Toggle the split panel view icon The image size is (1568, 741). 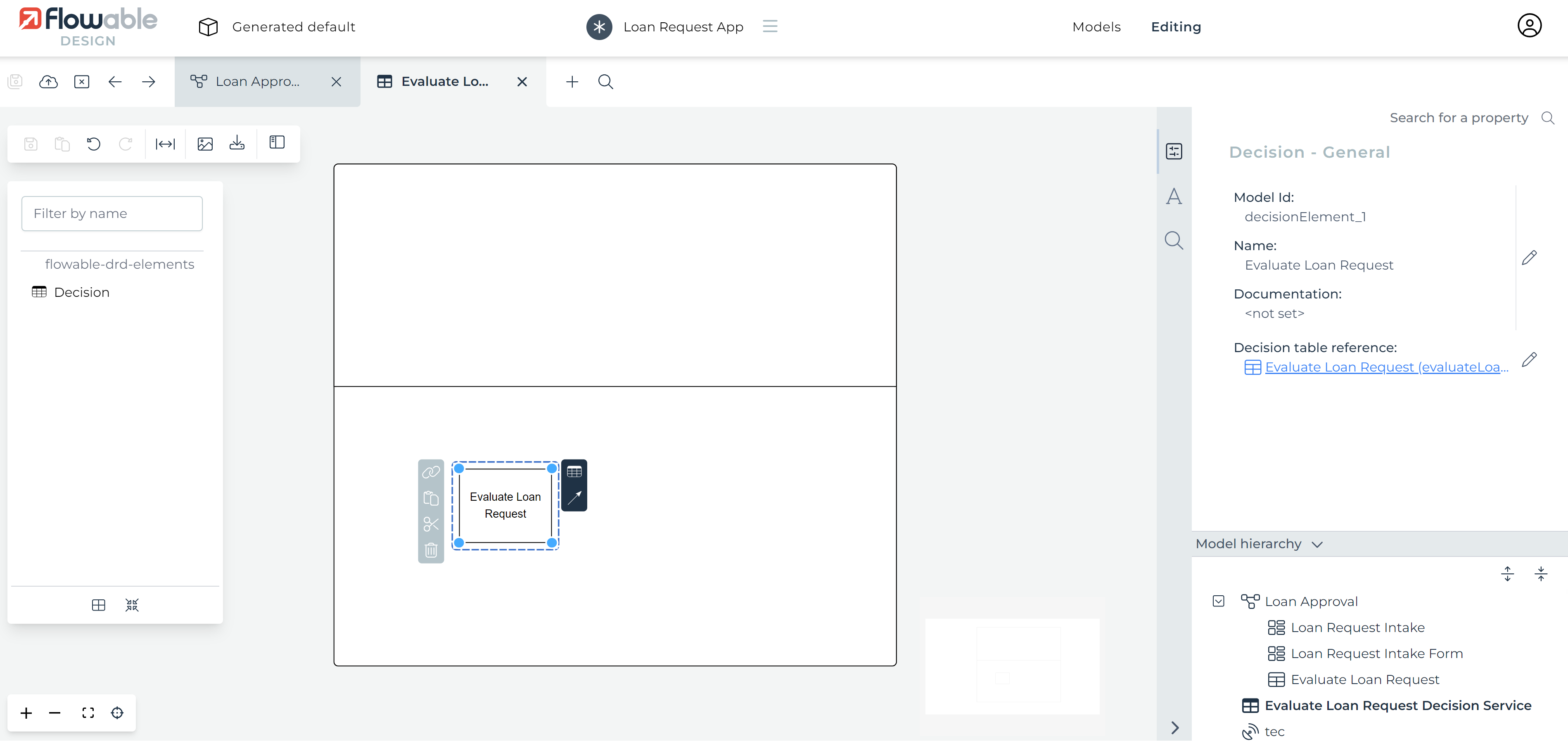pyautogui.click(x=276, y=143)
